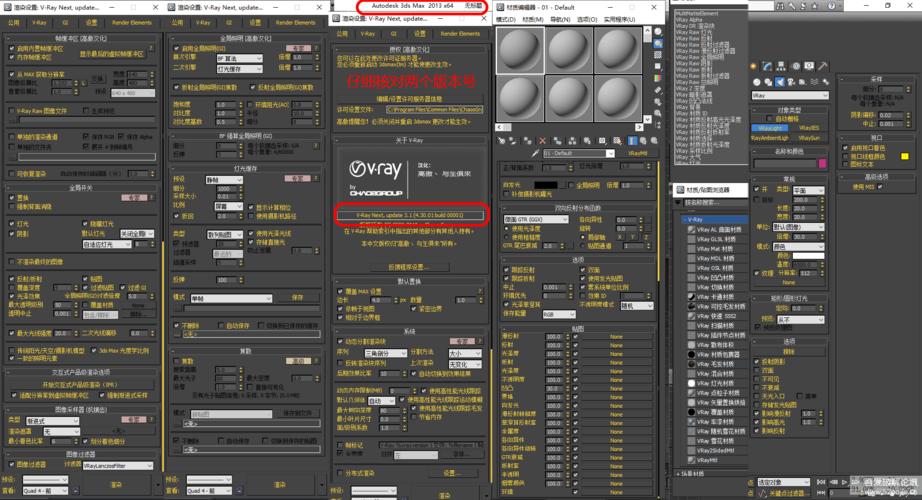Screen dimensions: 922x500
Task: Switch to GI tab in left render window
Action: tap(65, 22)
